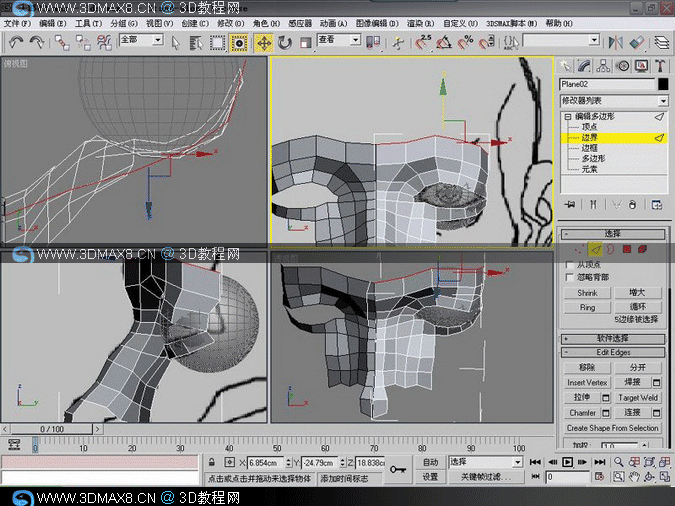Click the 0 / 100 time slider
Viewport: 675px width, 506px height.
(52, 429)
